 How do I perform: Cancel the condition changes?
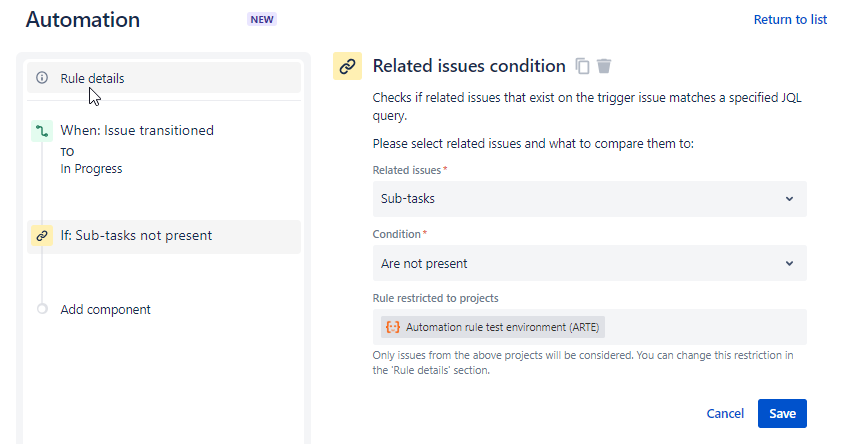tap(725, 413)
